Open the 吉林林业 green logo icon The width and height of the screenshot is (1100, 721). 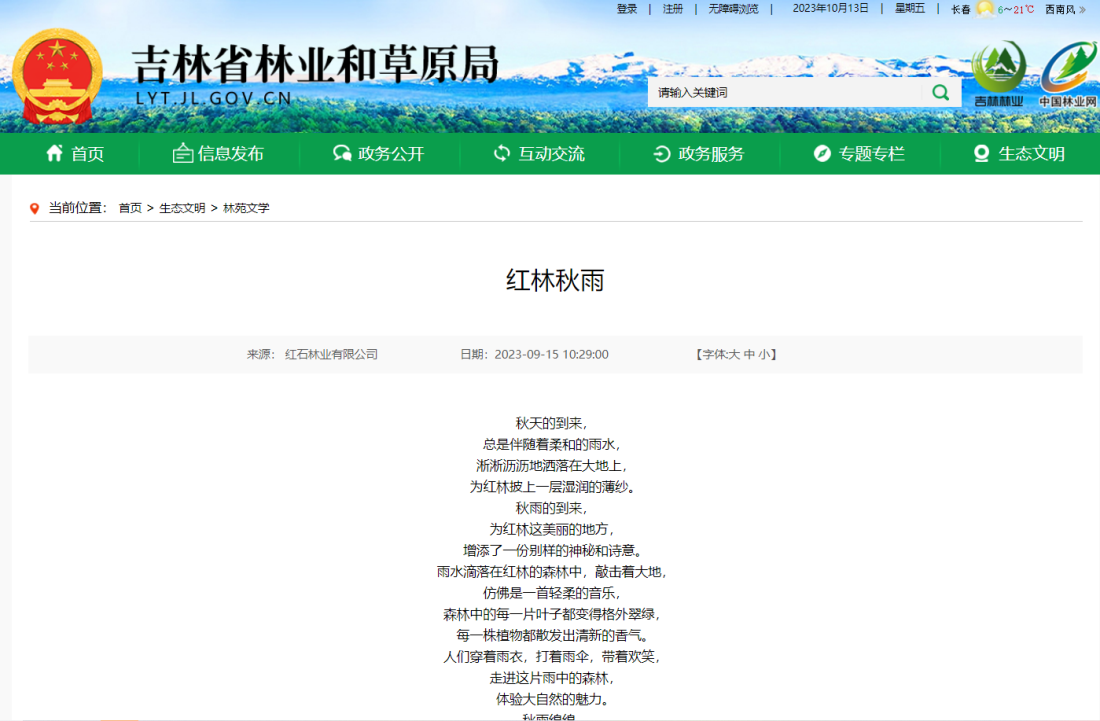coord(997,70)
